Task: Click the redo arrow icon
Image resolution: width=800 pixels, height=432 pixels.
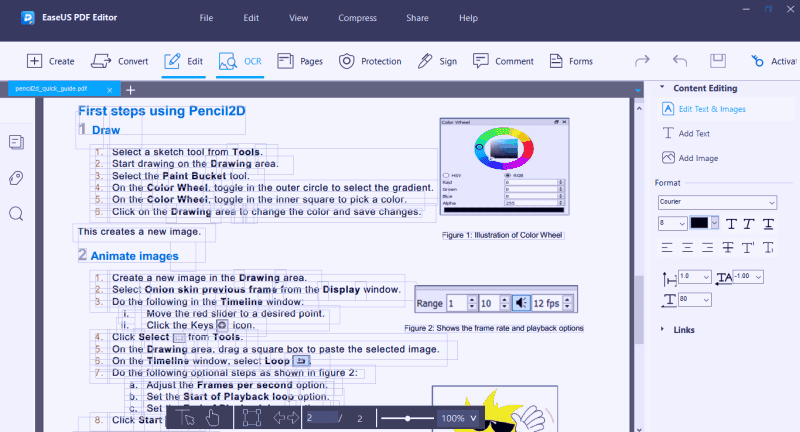Action: coord(642,61)
